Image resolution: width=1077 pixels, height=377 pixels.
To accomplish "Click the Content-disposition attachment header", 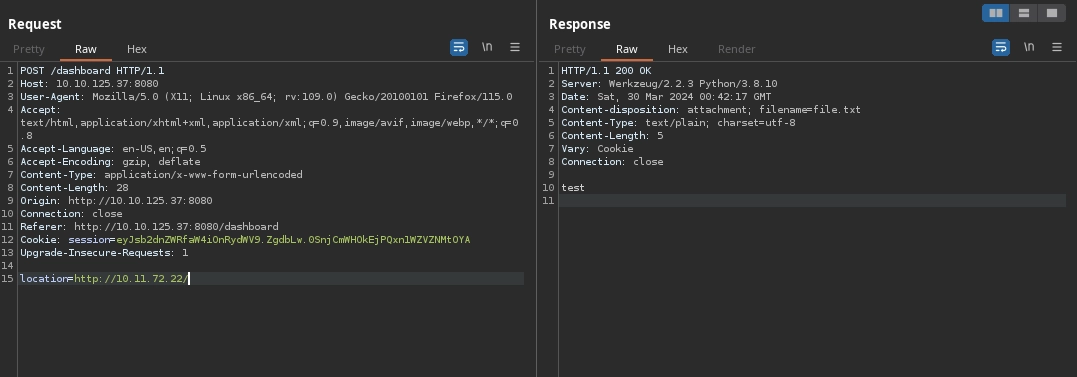I will (x=711, y=110).
